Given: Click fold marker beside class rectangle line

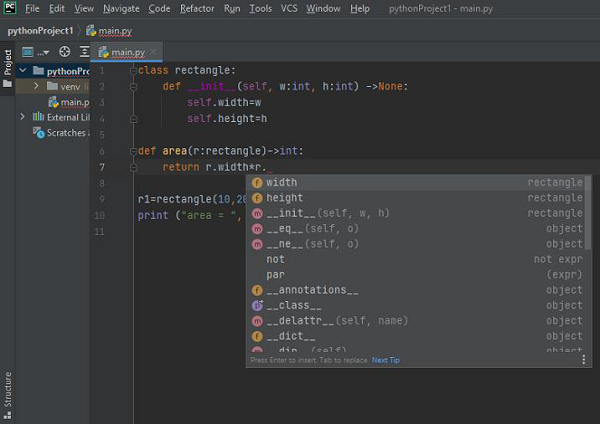Looking at the screenshot, I should (x=132, y=71).
